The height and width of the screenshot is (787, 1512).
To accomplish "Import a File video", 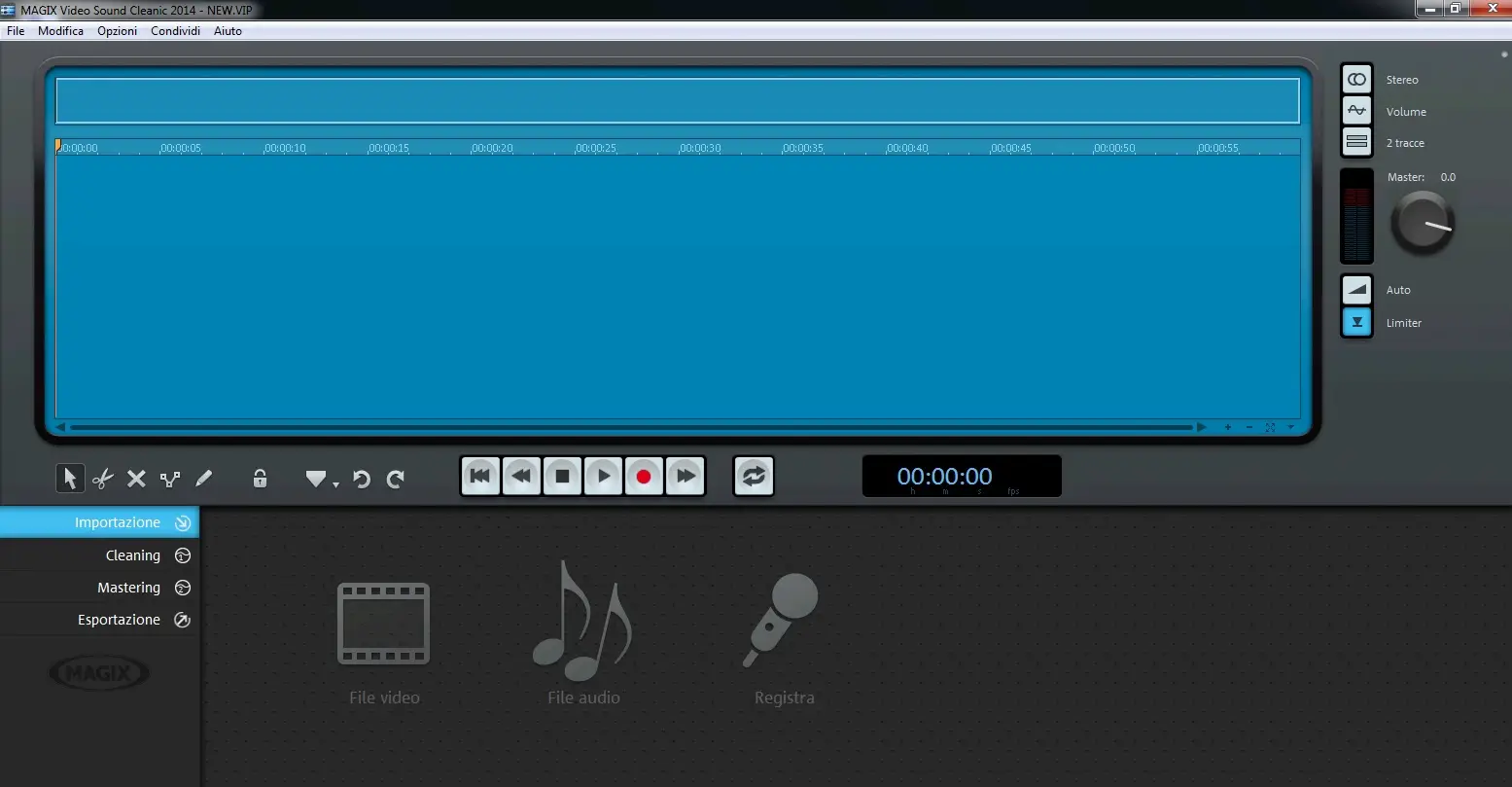I will coord(384,642).
